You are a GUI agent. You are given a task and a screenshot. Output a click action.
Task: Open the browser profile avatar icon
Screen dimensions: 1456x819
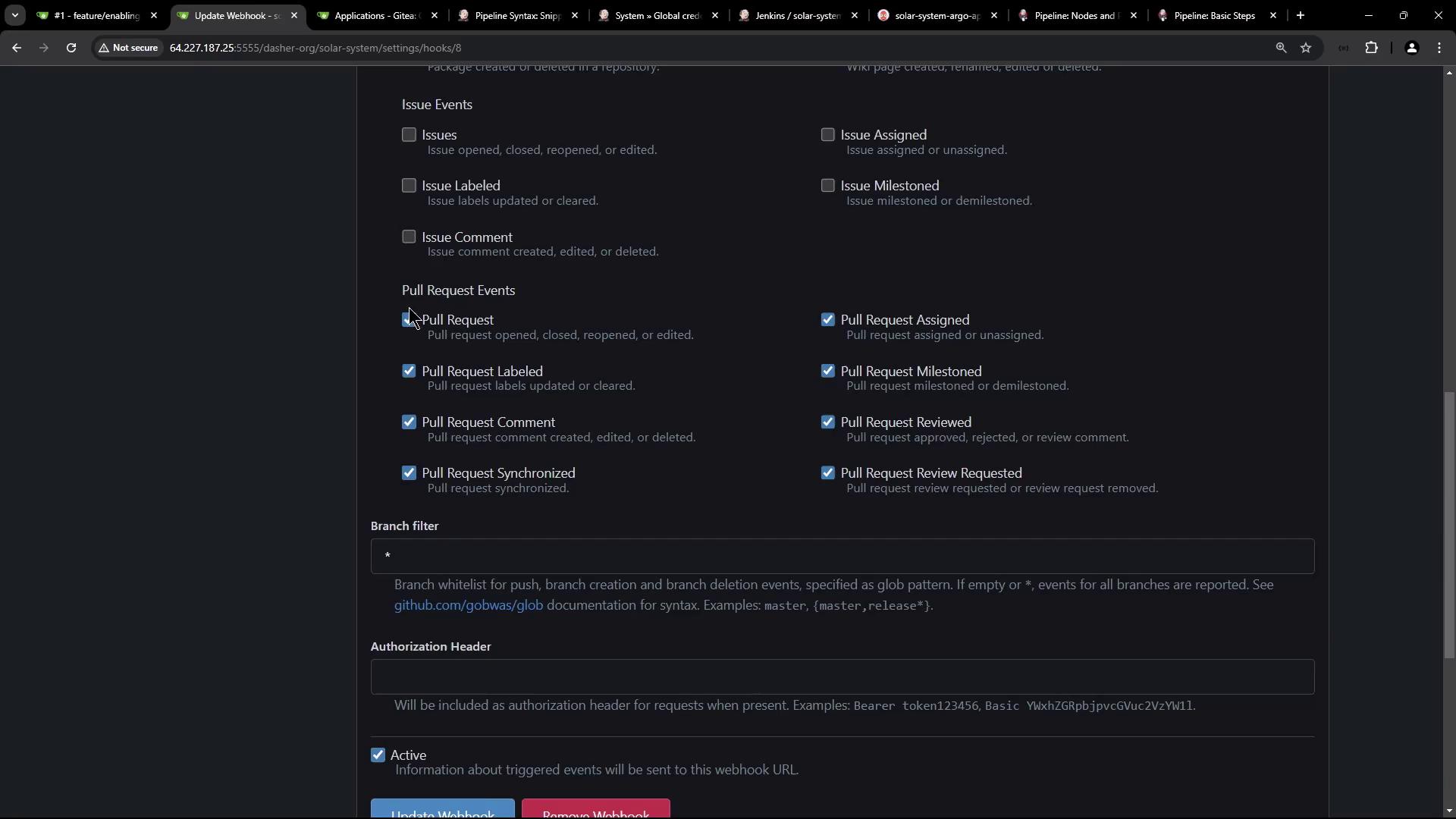pyautogui.click(x=1411, y=48)
